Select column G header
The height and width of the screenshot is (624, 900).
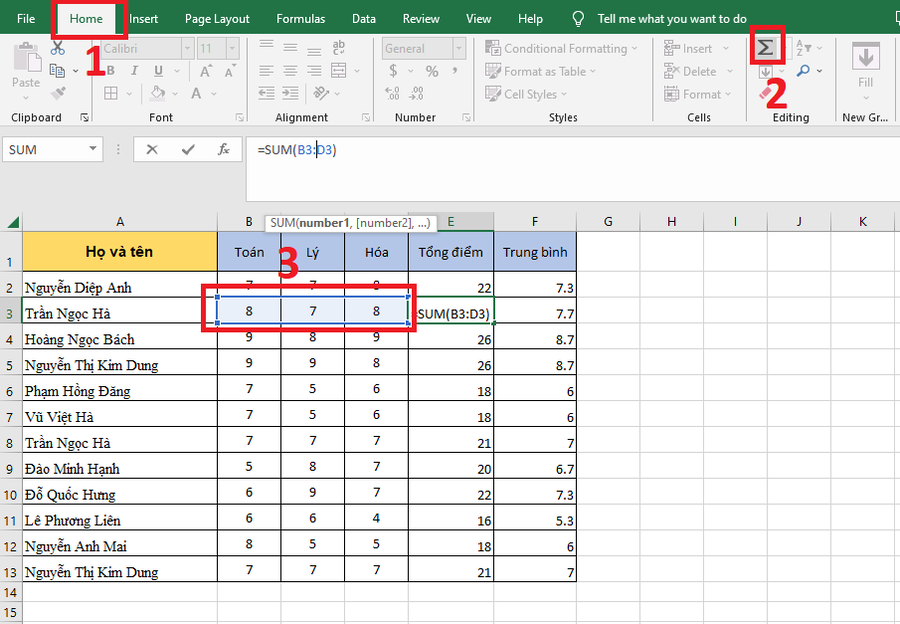click(608, 222)
